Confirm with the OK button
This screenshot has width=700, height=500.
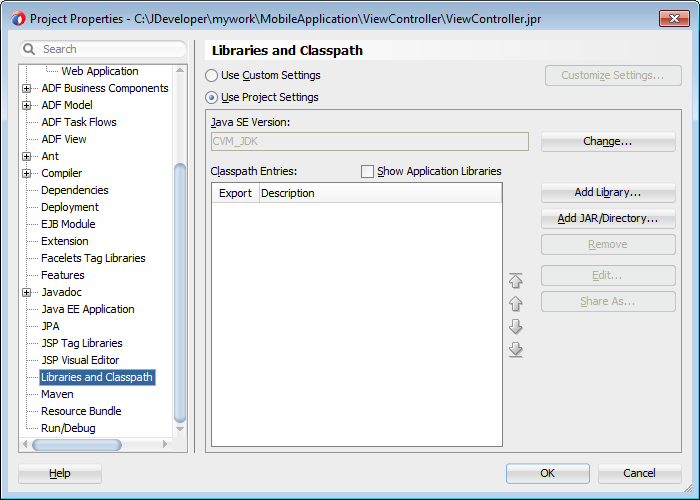548,473
